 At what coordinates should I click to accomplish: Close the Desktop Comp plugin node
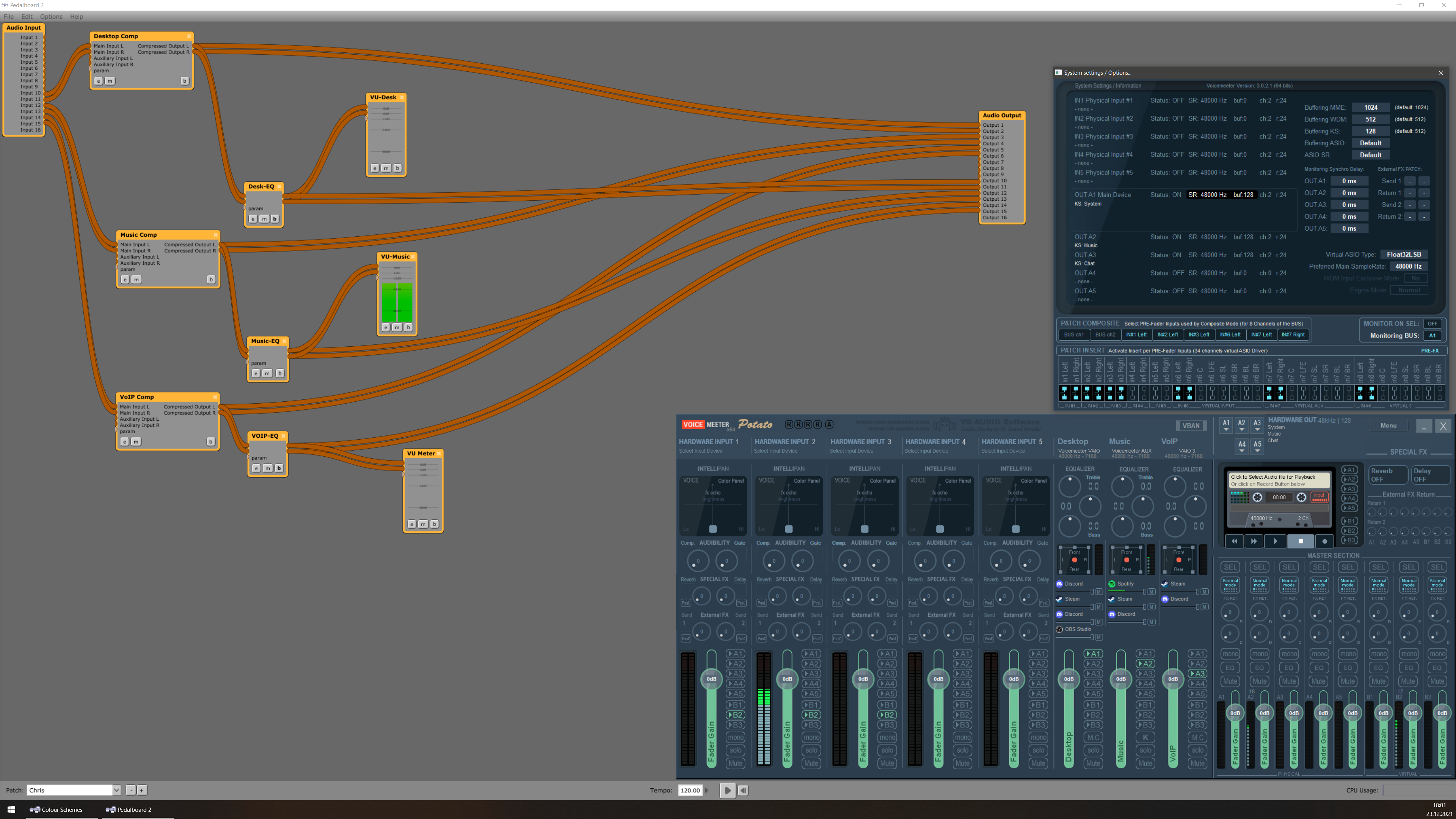(x=189, y=36)
